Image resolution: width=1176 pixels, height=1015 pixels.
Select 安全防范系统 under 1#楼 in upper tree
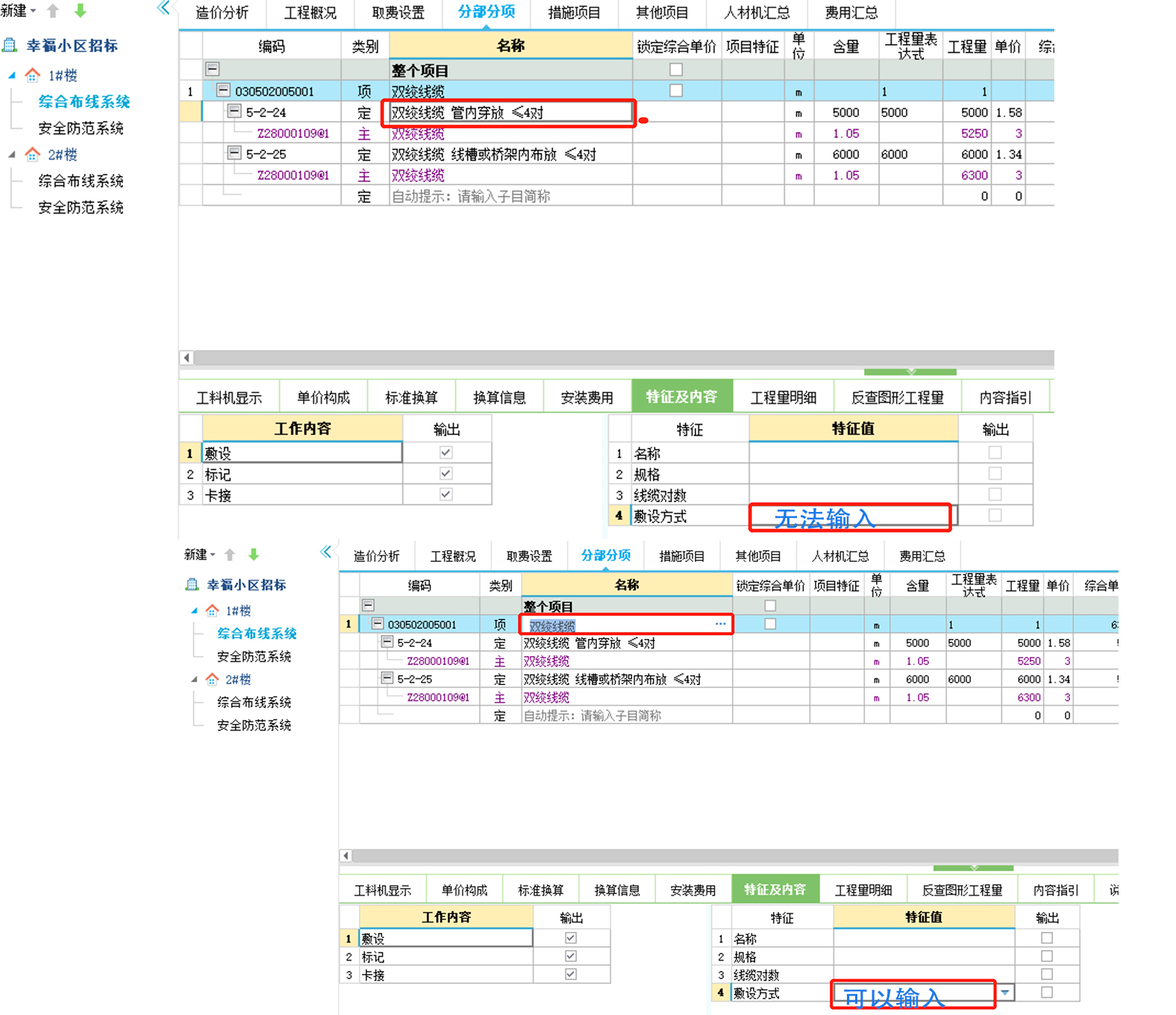pos(81,128)
